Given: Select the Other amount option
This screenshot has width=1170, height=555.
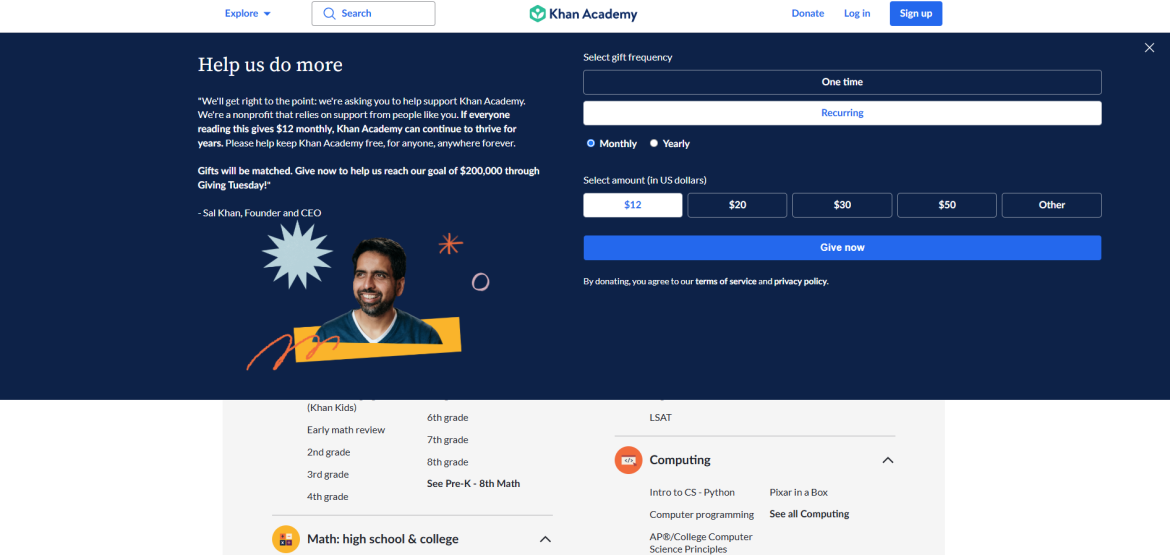Looking at the screenshot, I should (x=1051, y=205).
